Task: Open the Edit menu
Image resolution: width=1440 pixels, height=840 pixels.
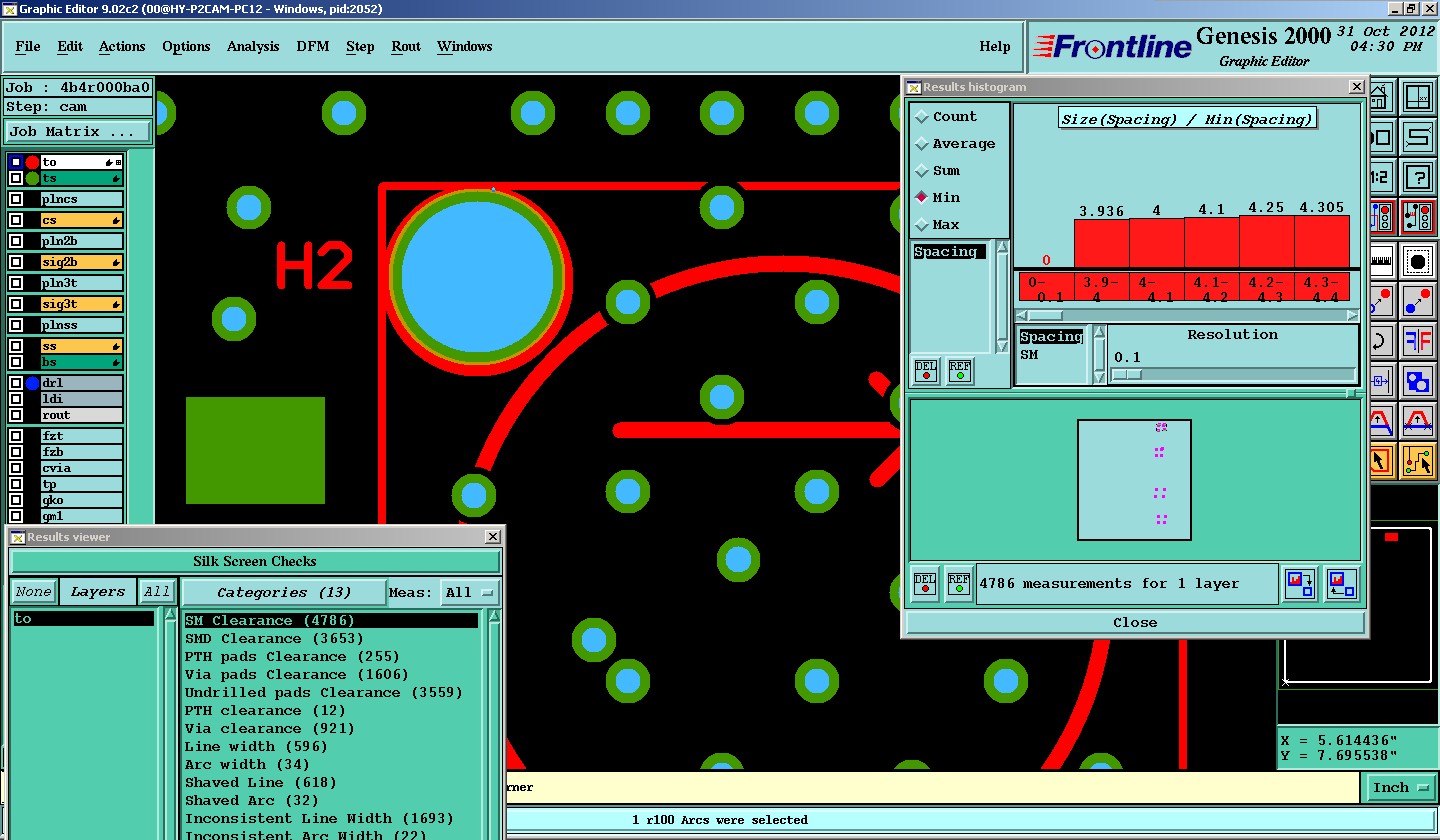Action: [70, 46]
